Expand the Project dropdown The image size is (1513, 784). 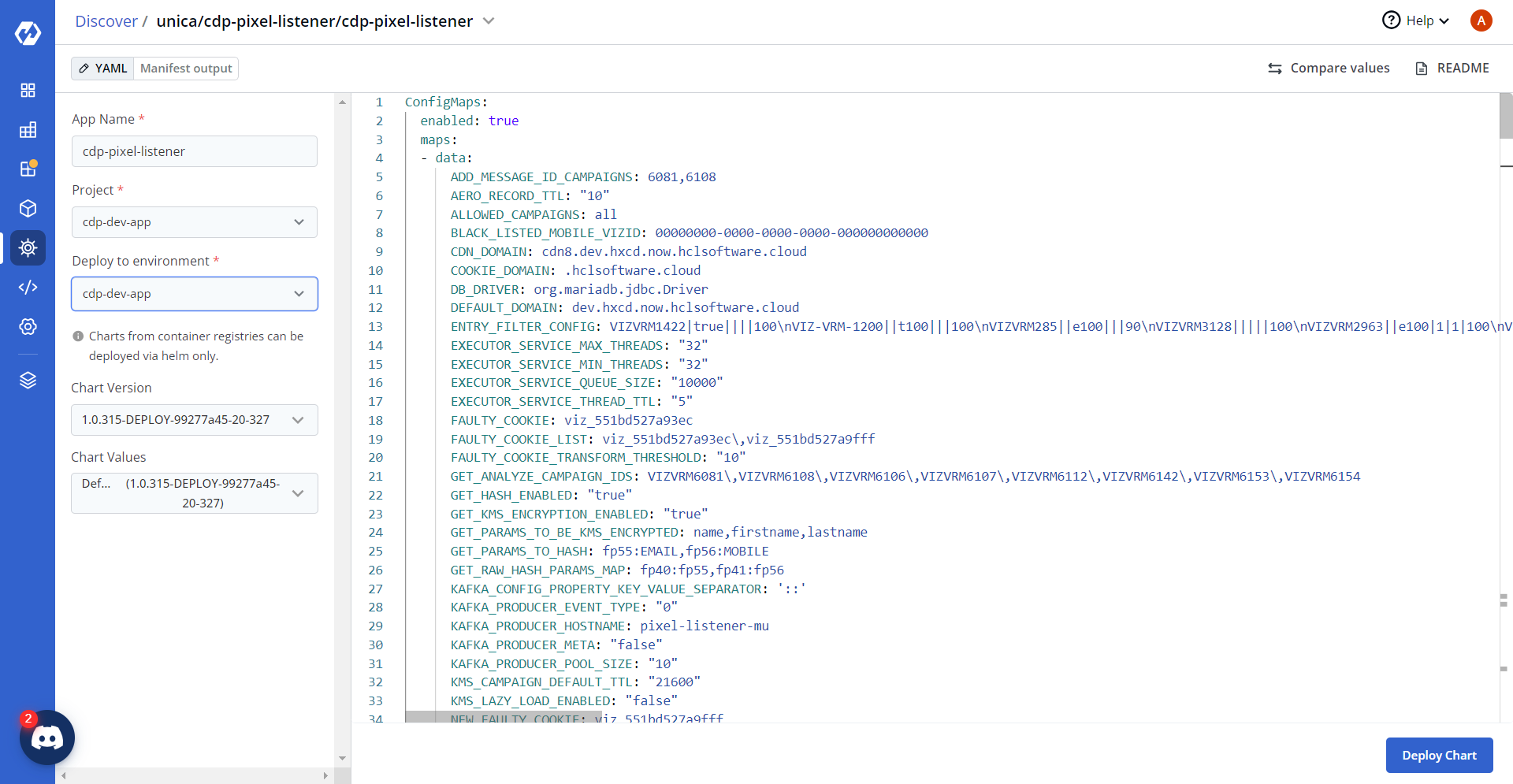194,222
